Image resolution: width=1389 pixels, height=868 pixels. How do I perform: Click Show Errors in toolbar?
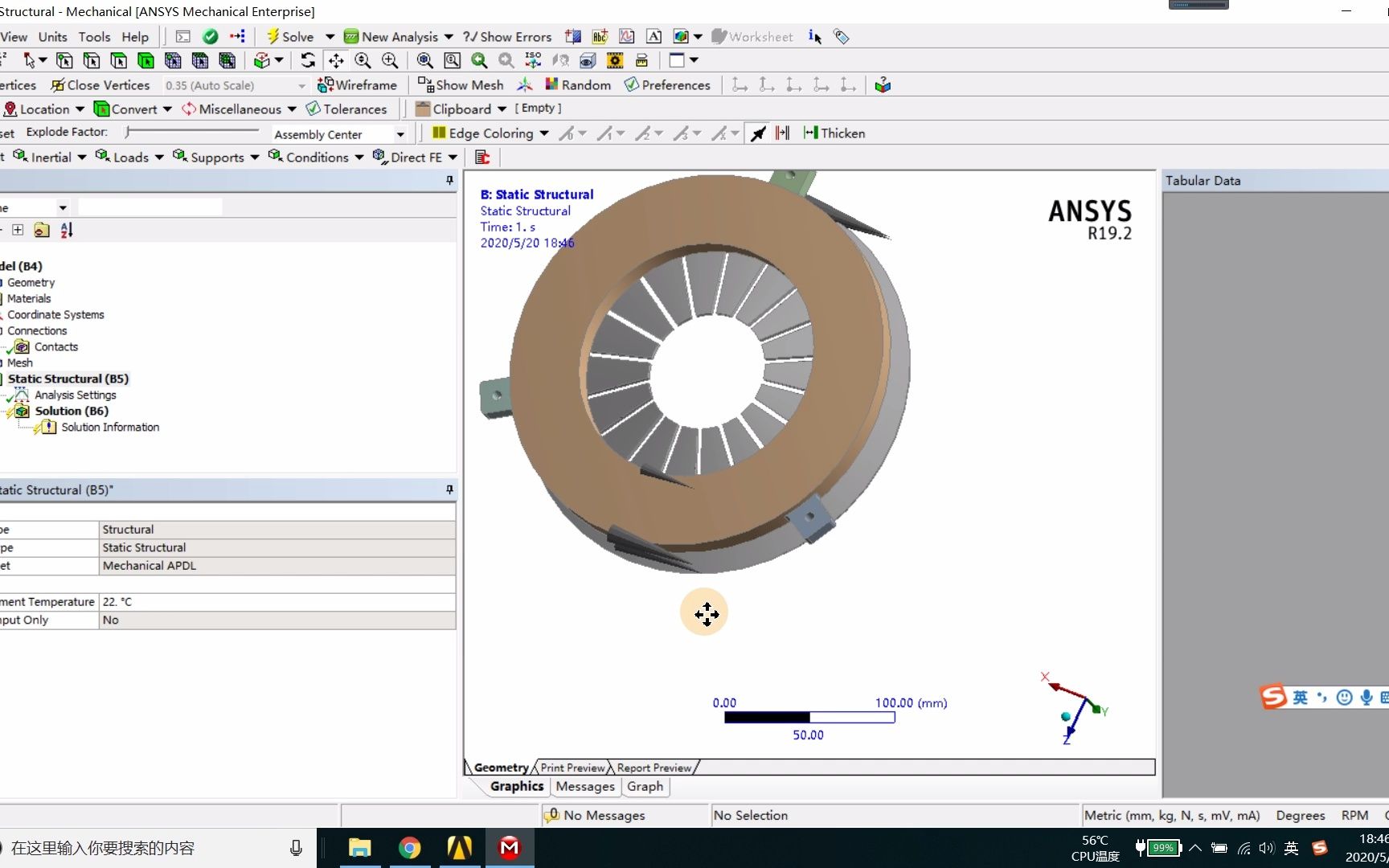click(507, 37)
